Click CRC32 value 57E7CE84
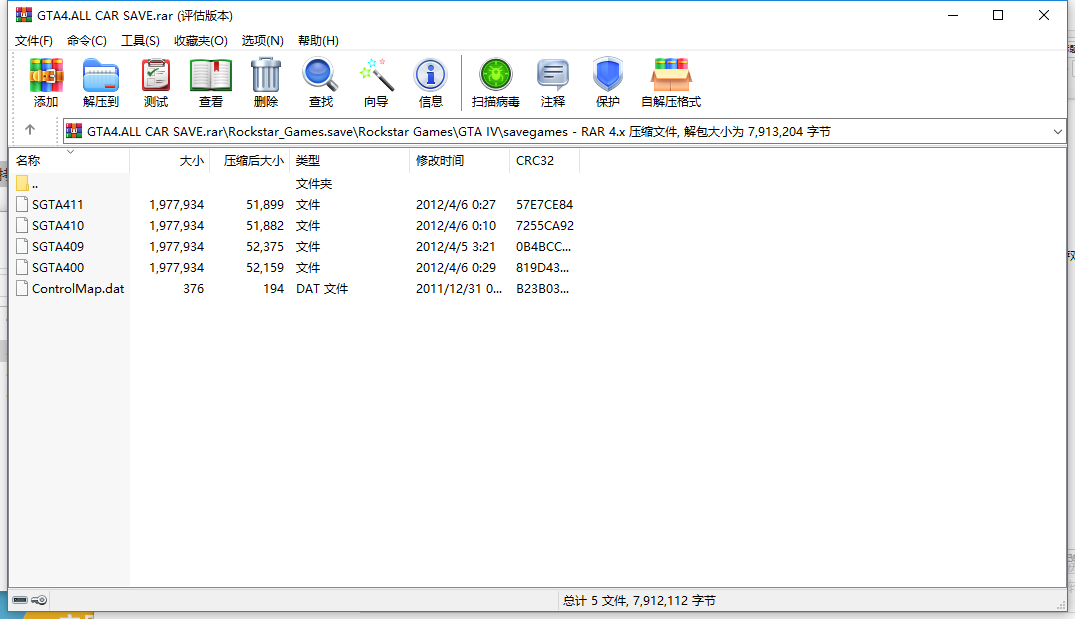 pyautogui.click(x=544, y=204)
